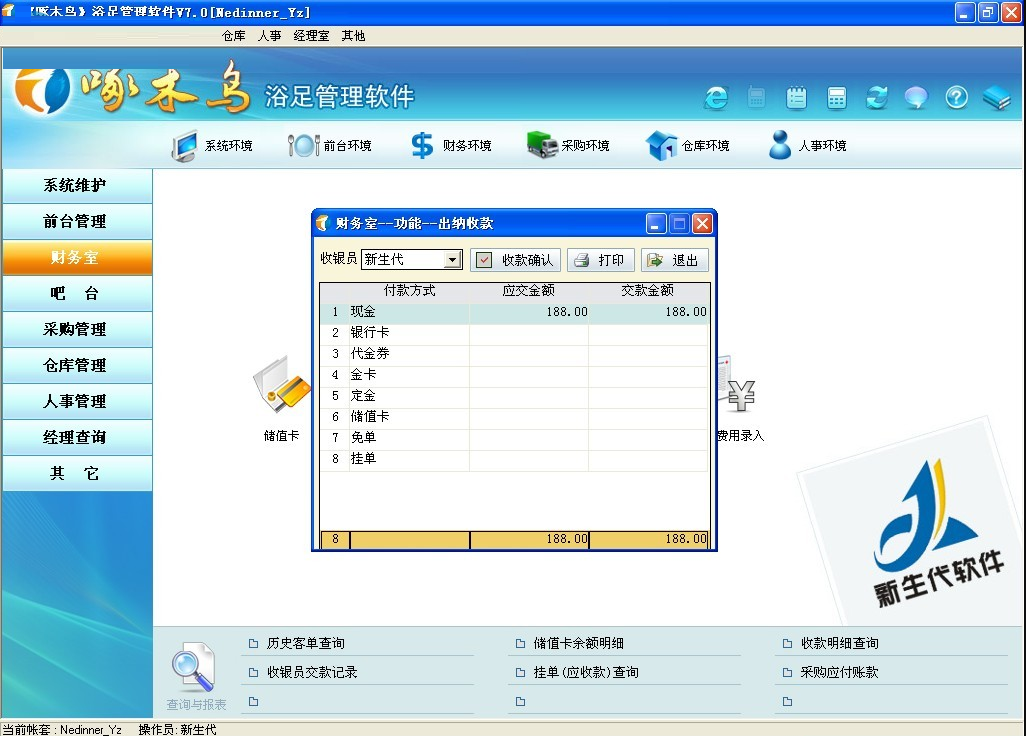Click the refresh arrows icon

pos(877,97)
